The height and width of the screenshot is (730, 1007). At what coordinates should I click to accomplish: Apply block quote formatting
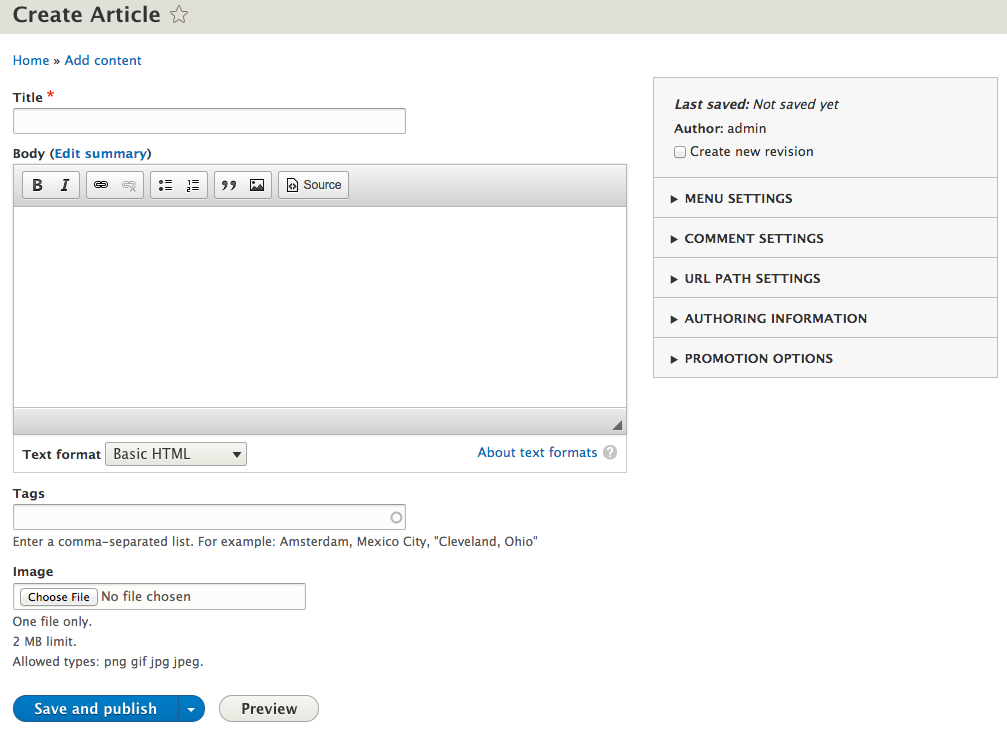click(x=229, y=185)
